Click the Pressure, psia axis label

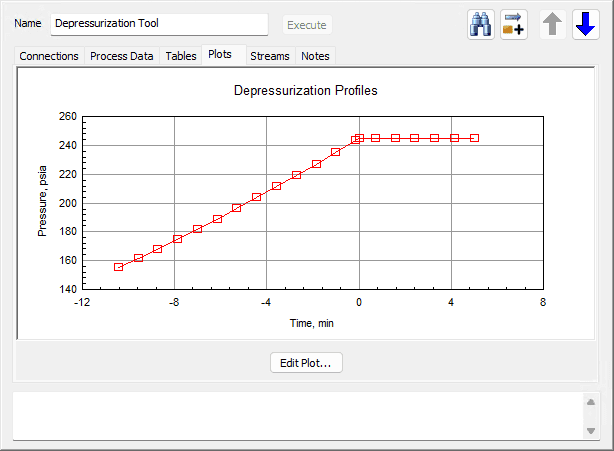[x=42, y=201]
